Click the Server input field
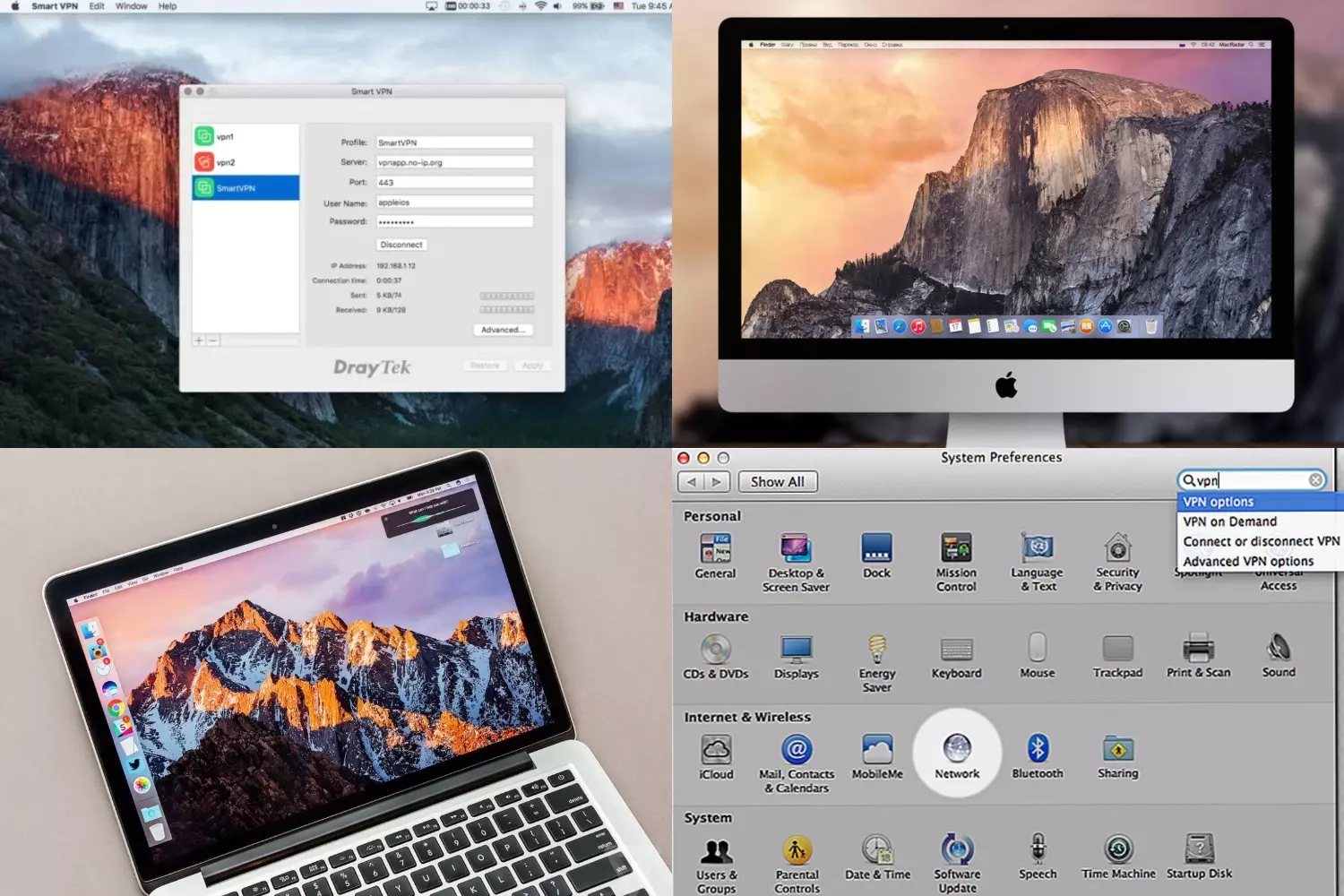Image resolution: width=1344 pixels, height=896 pixels. [x=454, y=162]
